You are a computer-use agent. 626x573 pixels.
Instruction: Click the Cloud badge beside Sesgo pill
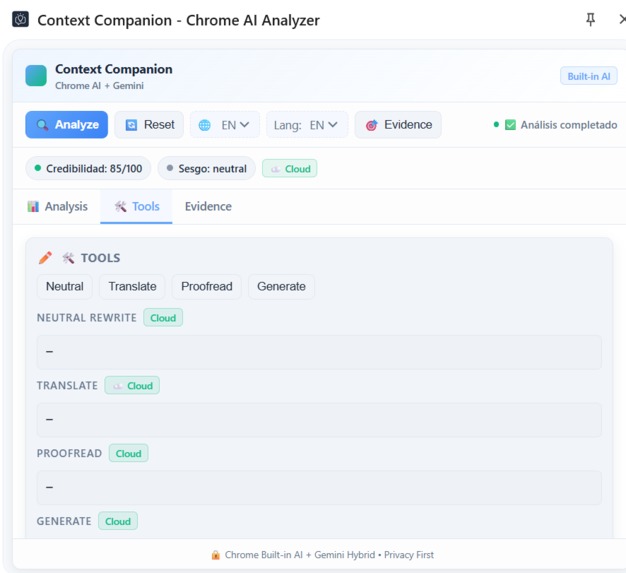290,169
